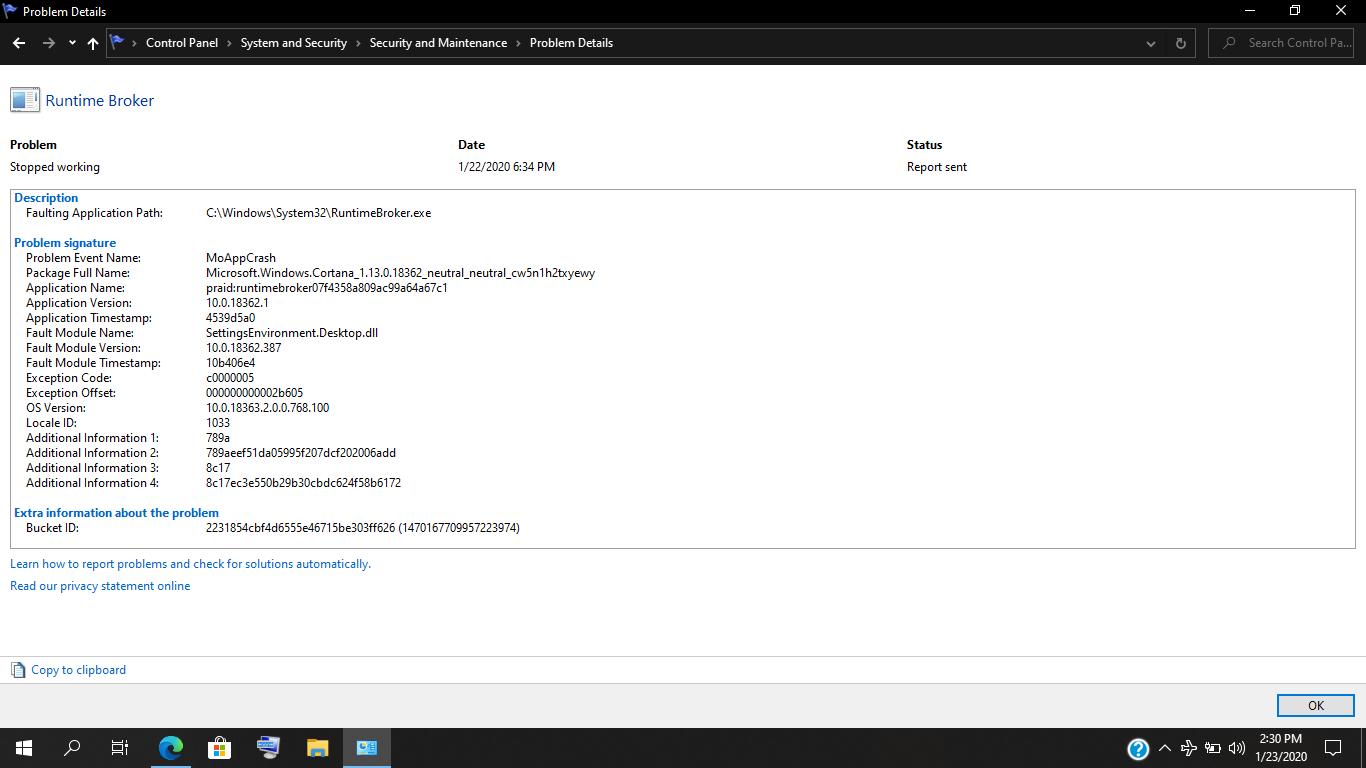
Task: Open Read our privacy statement online
Action: [x=100, y=586]
